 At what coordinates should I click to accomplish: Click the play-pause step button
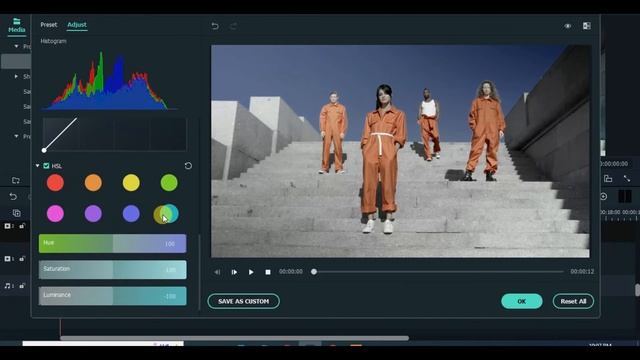click(x=234, y=272)
